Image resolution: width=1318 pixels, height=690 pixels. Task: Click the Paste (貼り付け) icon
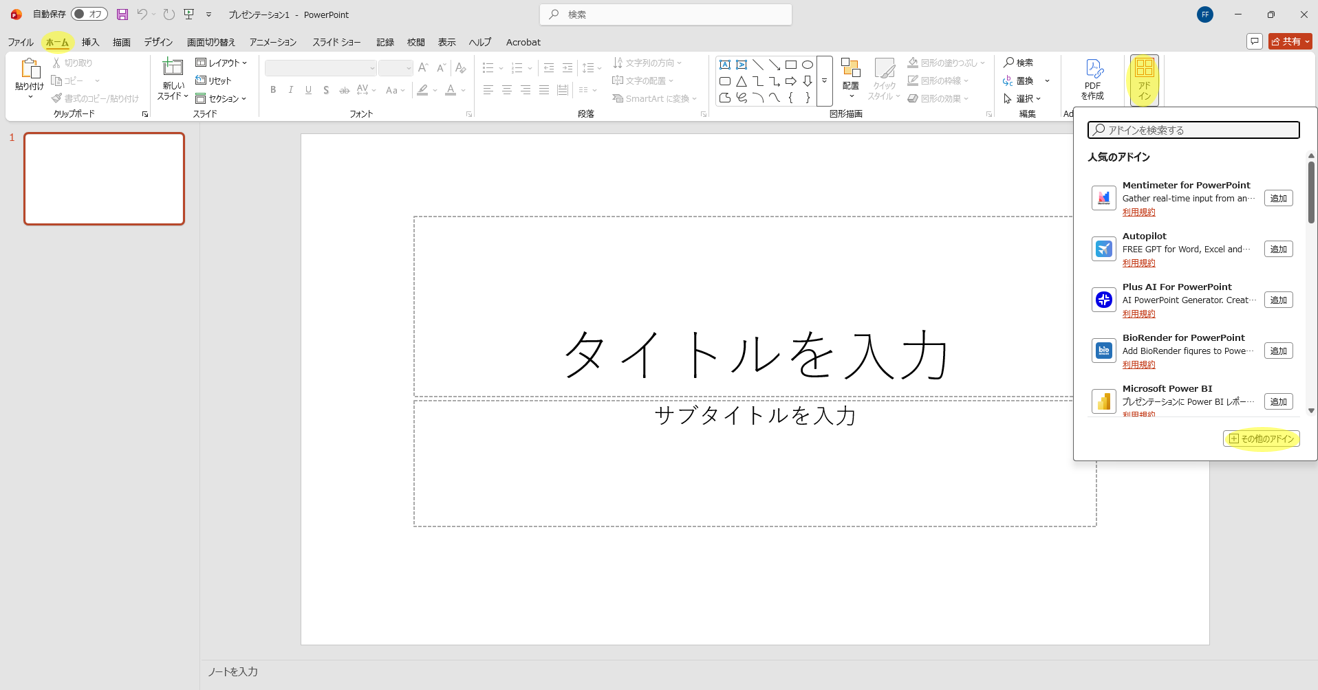pyautogui.click(x=30, y=70)
